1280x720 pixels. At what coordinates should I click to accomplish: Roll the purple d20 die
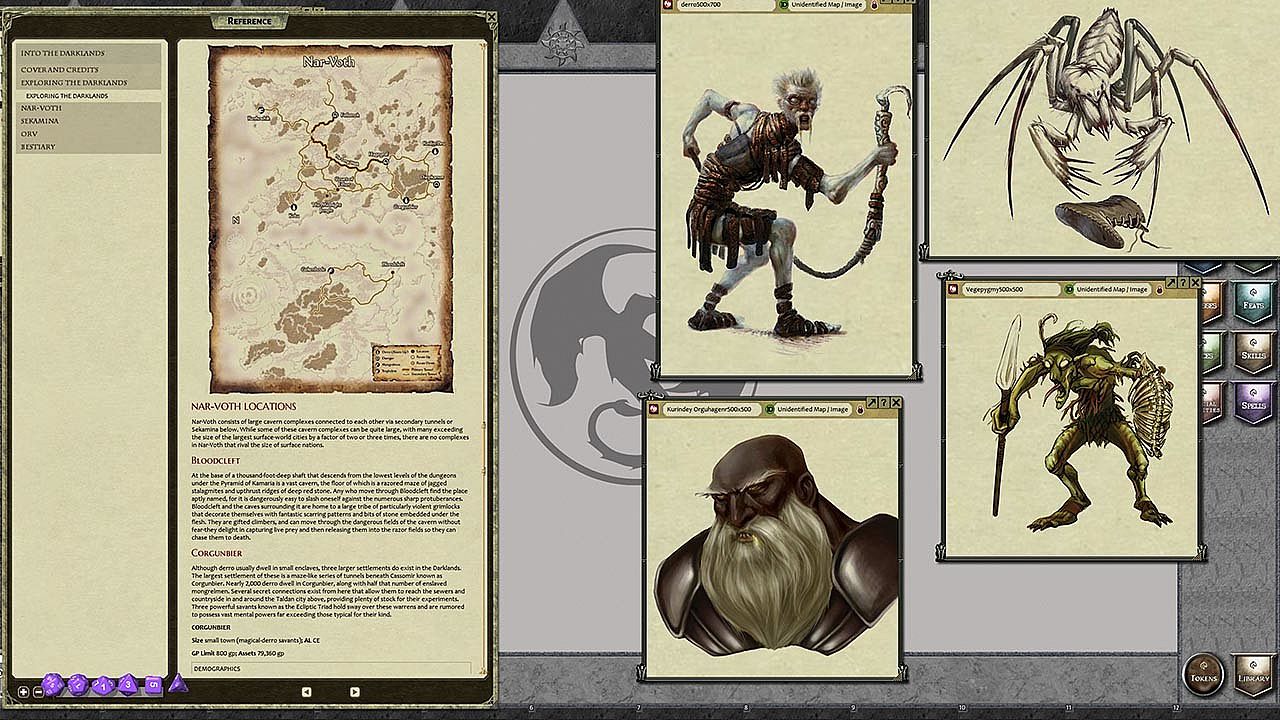54,685
